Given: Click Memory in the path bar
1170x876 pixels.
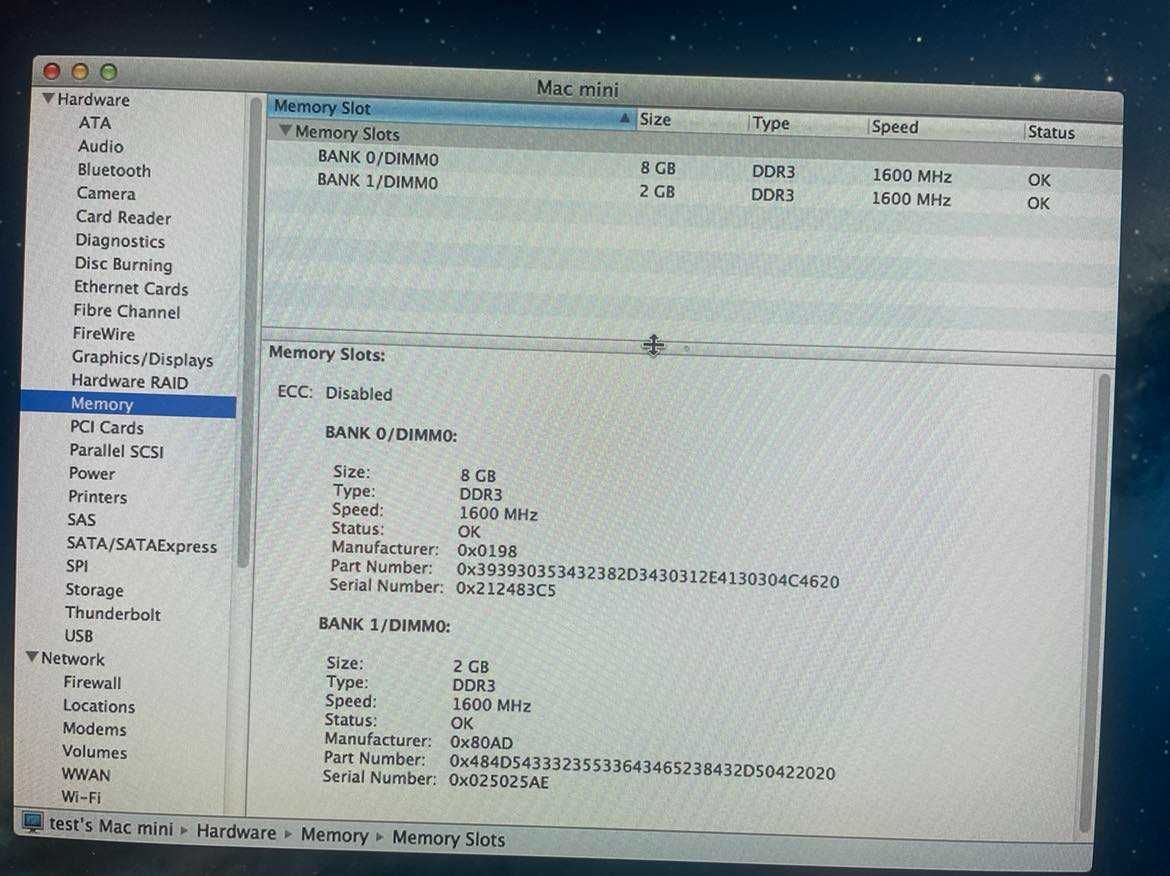Looking at the screenshot, I should point(334,835).
